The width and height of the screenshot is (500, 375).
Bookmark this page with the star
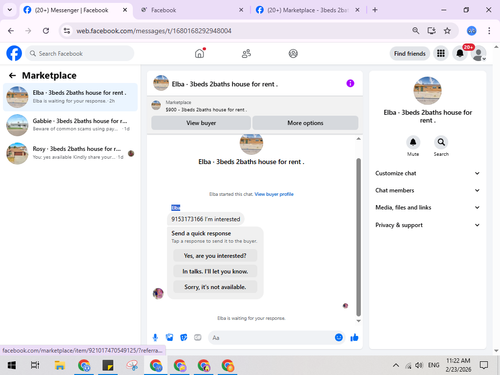(x=447, y=31)
